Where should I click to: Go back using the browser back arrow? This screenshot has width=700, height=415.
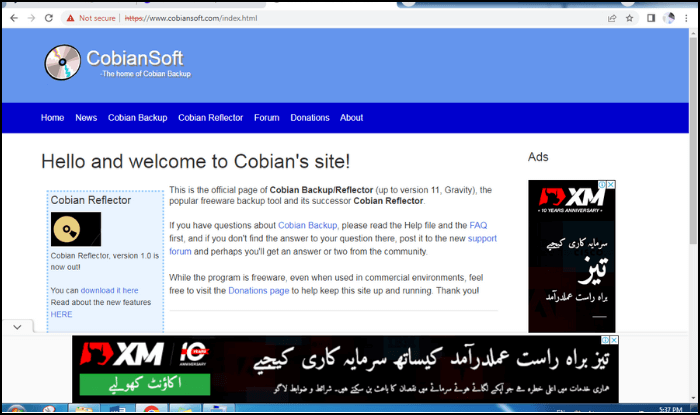tap(14, 18)
